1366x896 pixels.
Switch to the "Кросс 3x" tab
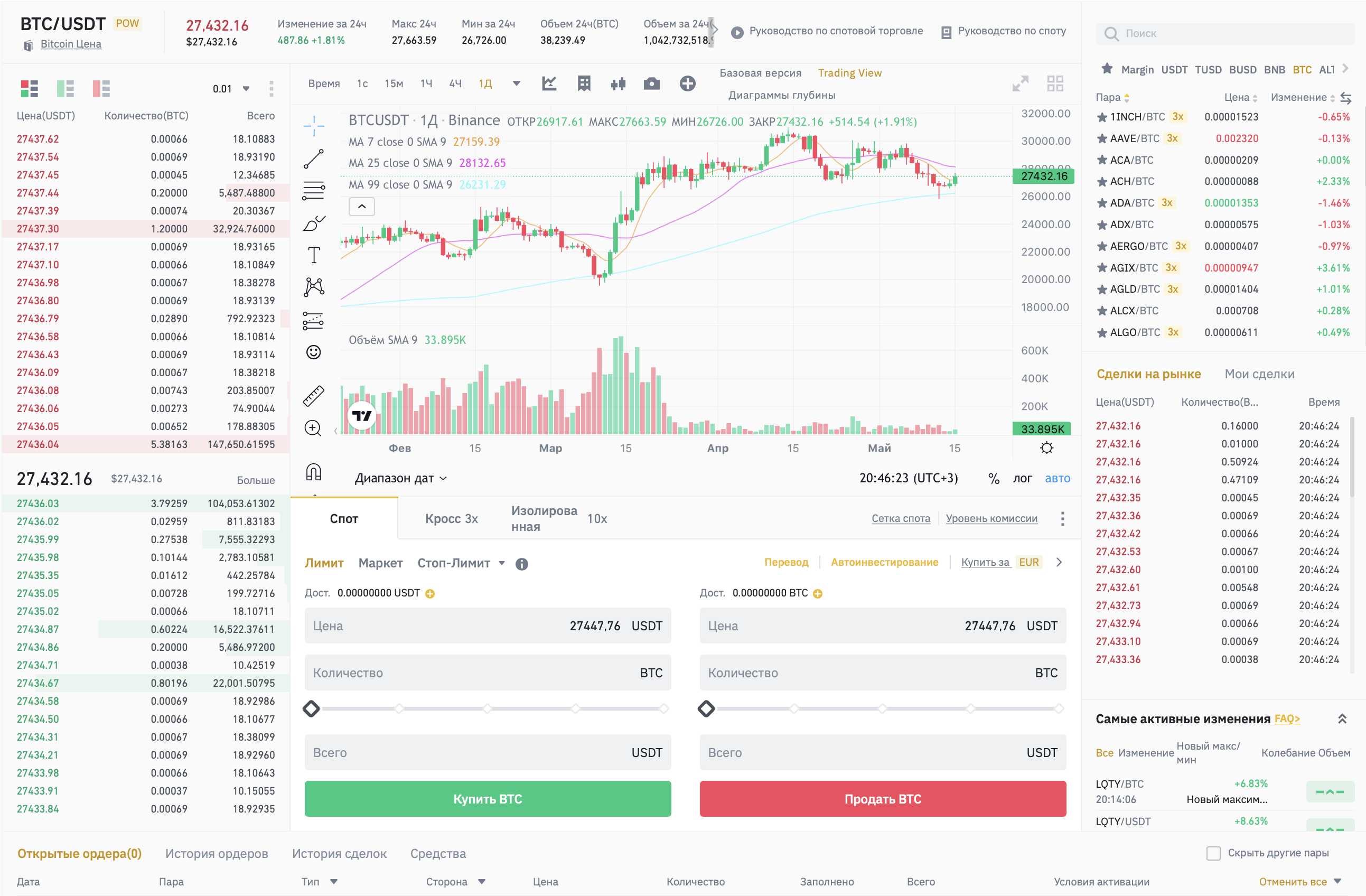coord(451,518)
